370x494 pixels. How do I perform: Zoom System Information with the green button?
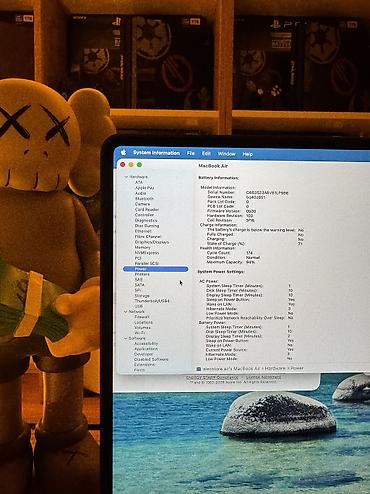pos(139,164)
